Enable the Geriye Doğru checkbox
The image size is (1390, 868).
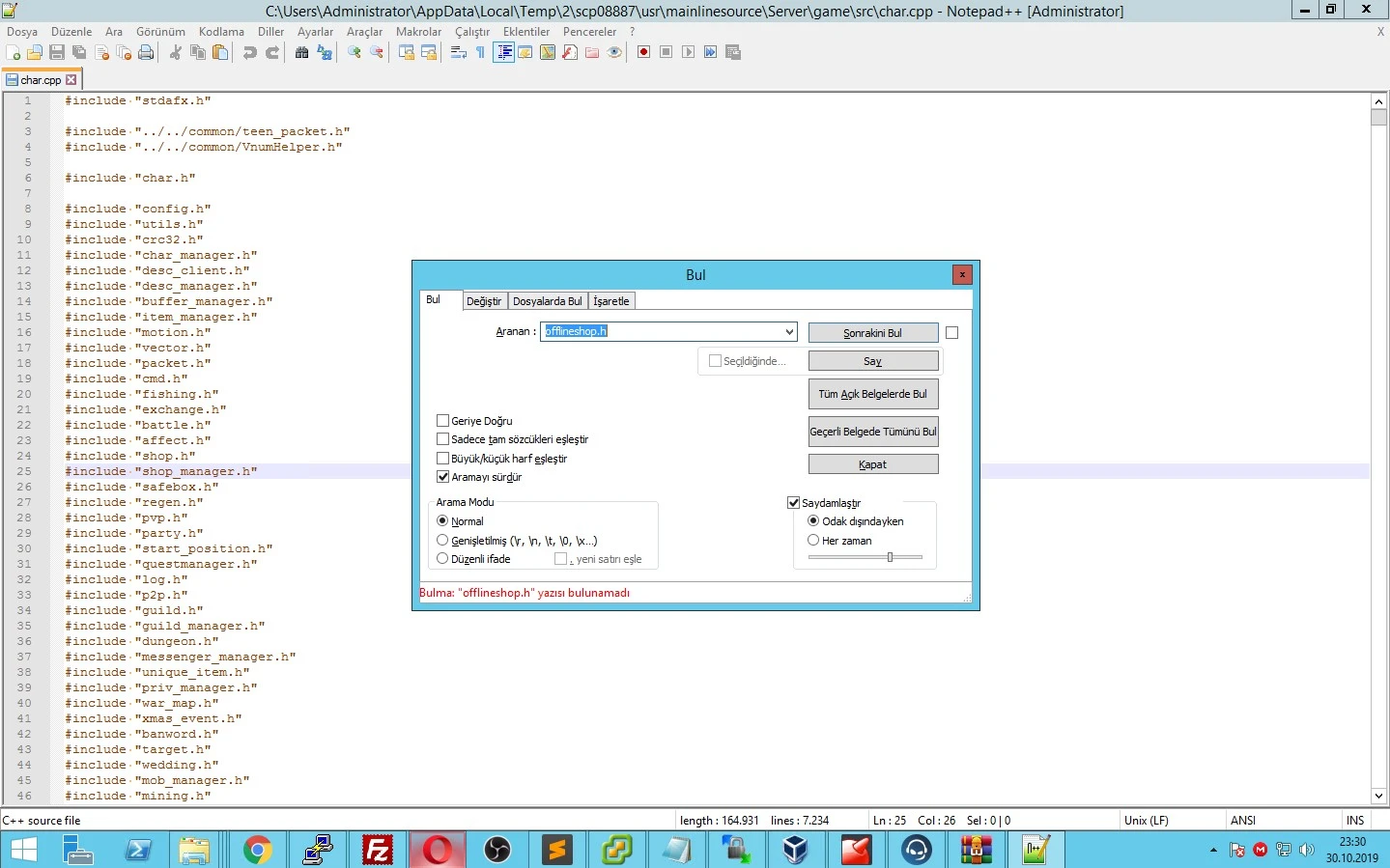[x=442, y=421]
